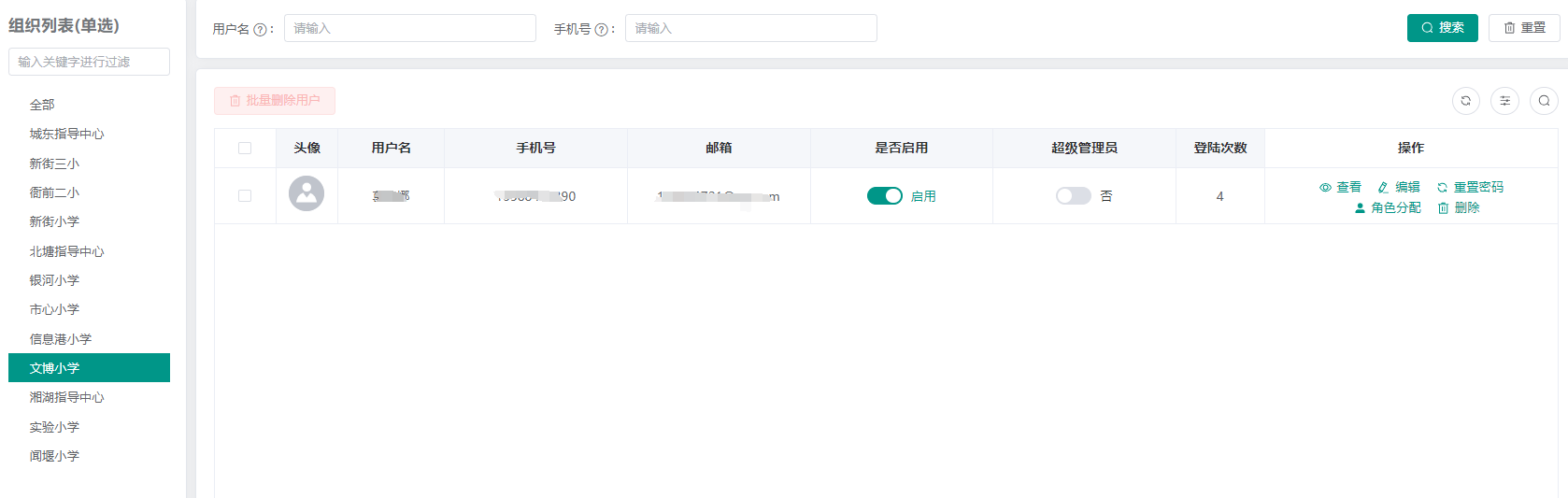1568x498 pixels.
Task: Click the round search toggle icon
Action: [x=1544, y=101]
